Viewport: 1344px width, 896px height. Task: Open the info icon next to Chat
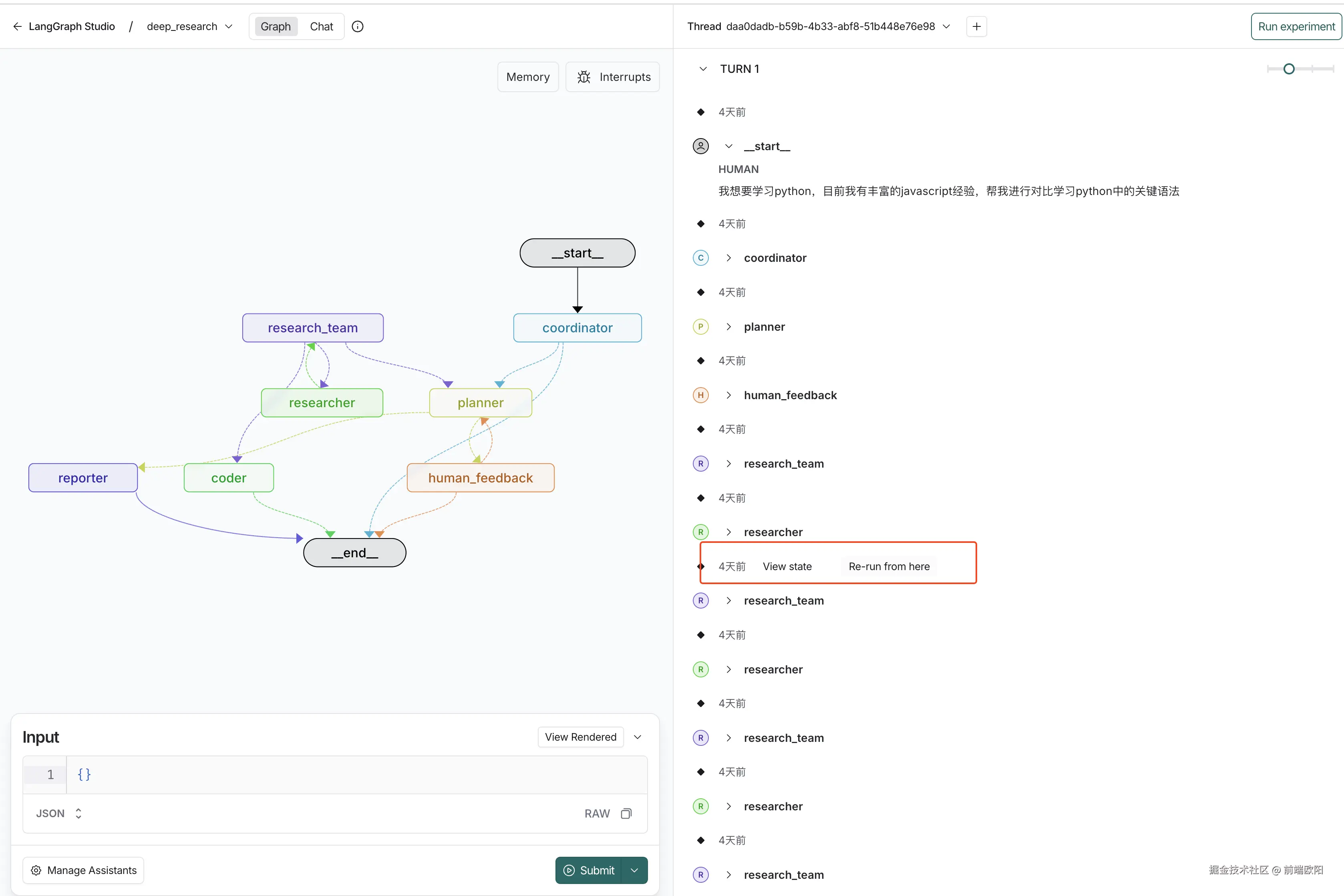pyautogui.click(x=358, y=26)
